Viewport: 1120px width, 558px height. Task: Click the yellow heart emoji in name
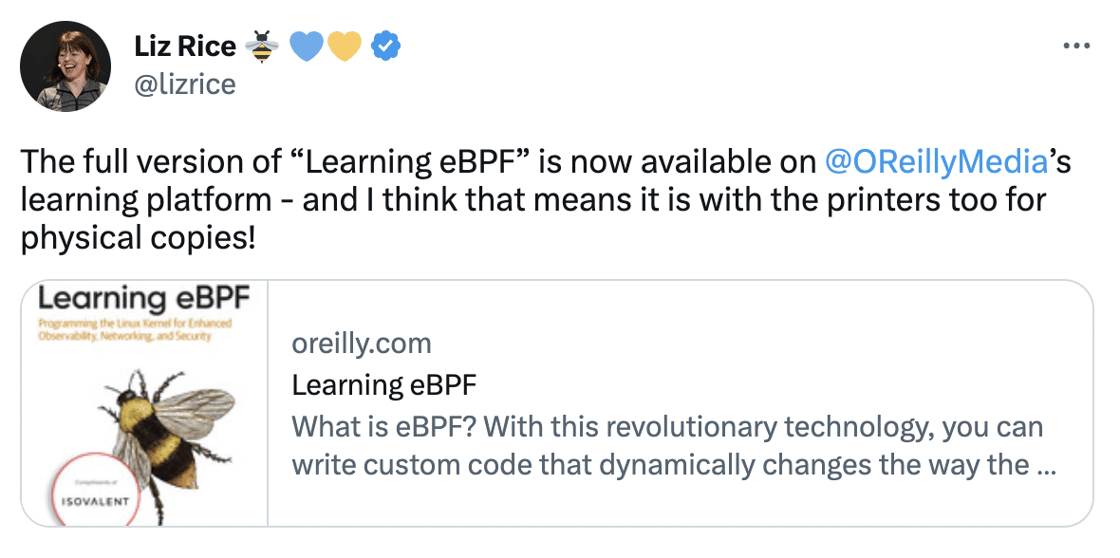coord(343,46)
